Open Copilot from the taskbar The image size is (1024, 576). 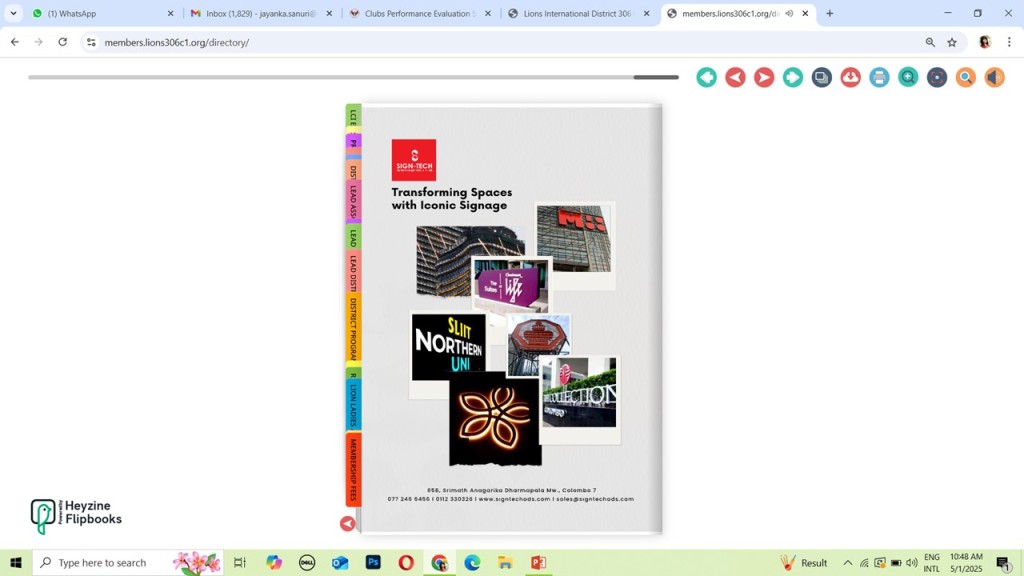click(x=274, y=562)
